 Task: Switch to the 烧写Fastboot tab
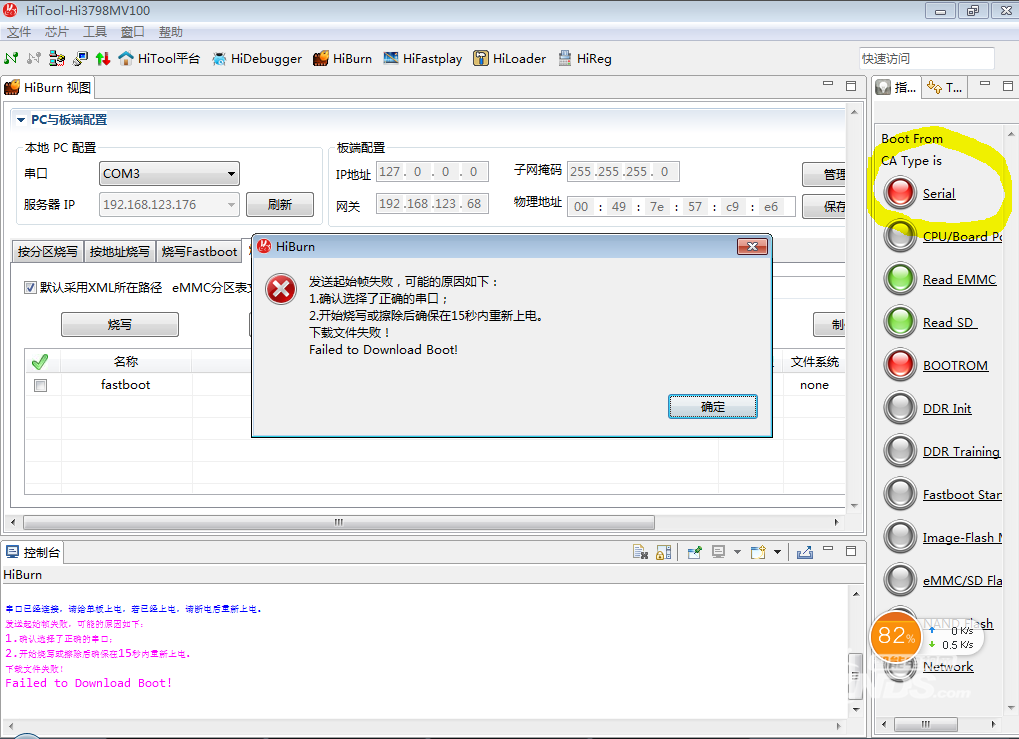(x=199, y=252)
